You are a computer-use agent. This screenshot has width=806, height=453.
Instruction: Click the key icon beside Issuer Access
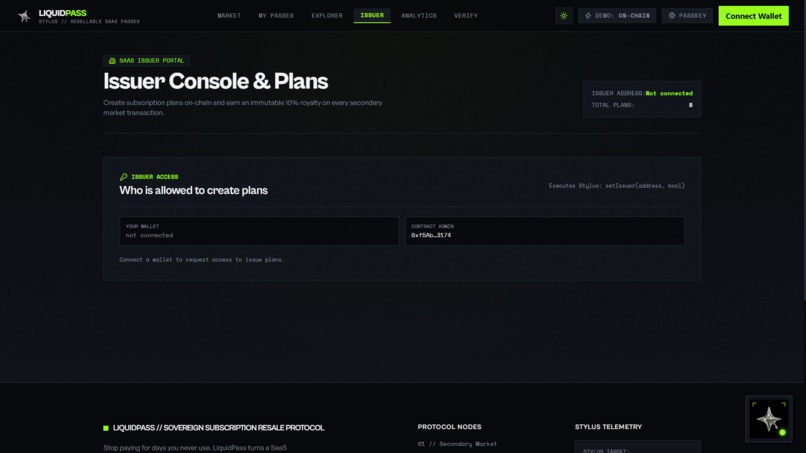tap(123, 177)
